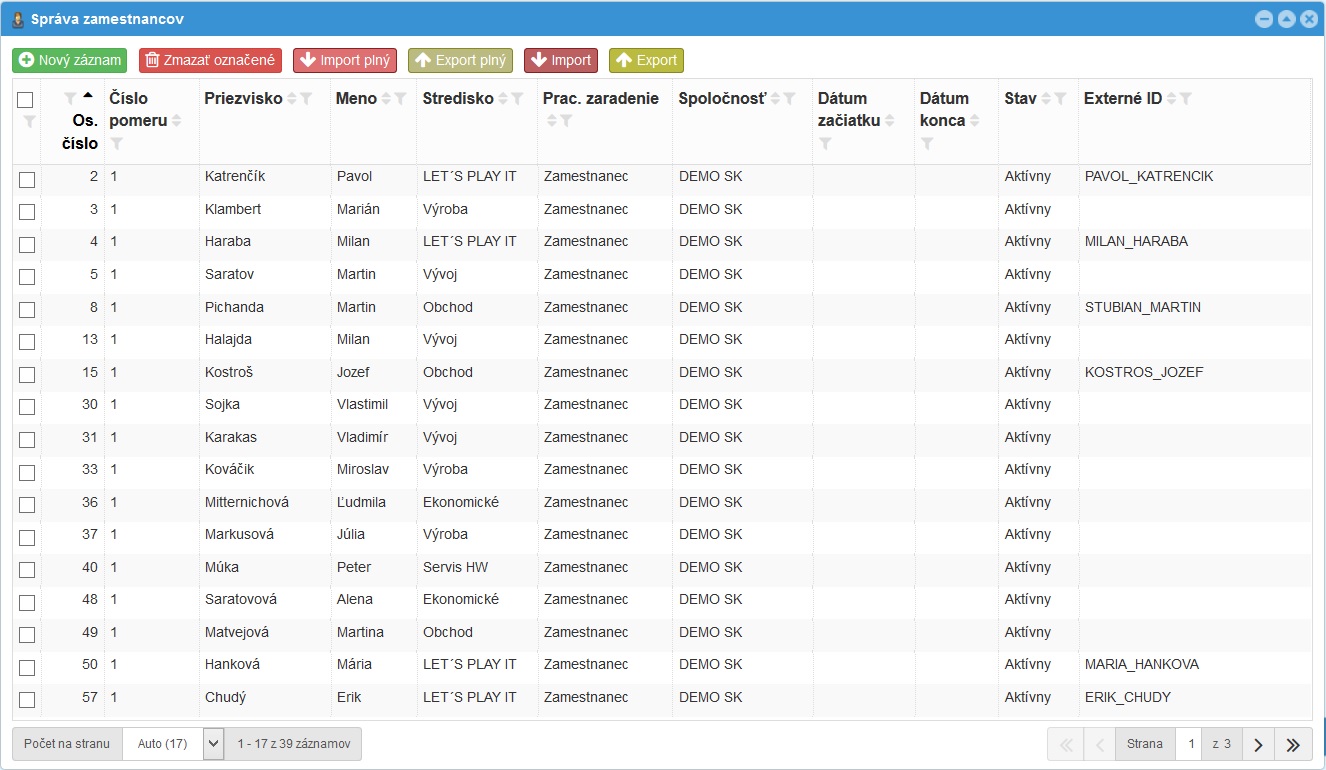Click the filter icon for Stredisko column

coord(517,99)
